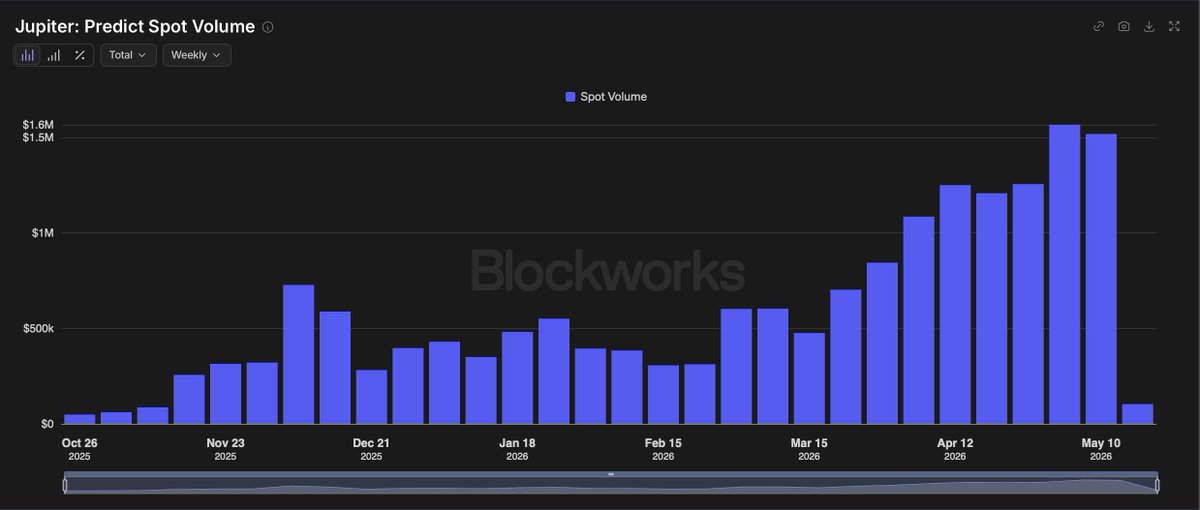Click the tallest bar near $1.6M
Viewport: 1200px width, 510px height.
click(x=1064, y=274)
